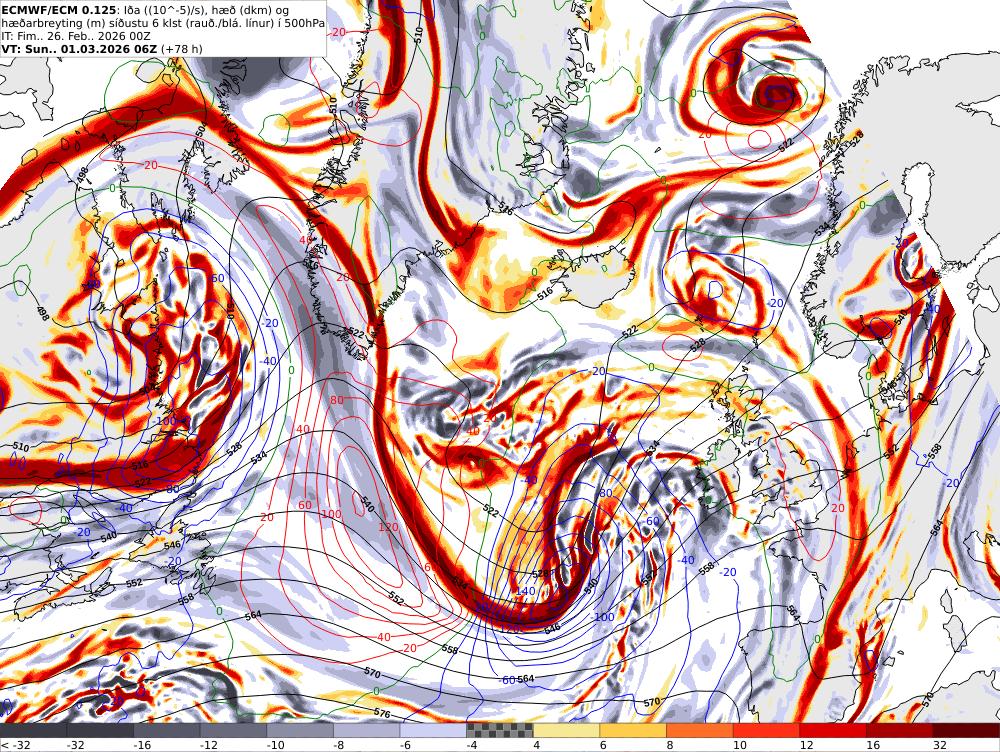Pick the pale yellow swatch between 4 and 6
The height and width of the screenshot is (752, 1000).
tap(566, 731)
